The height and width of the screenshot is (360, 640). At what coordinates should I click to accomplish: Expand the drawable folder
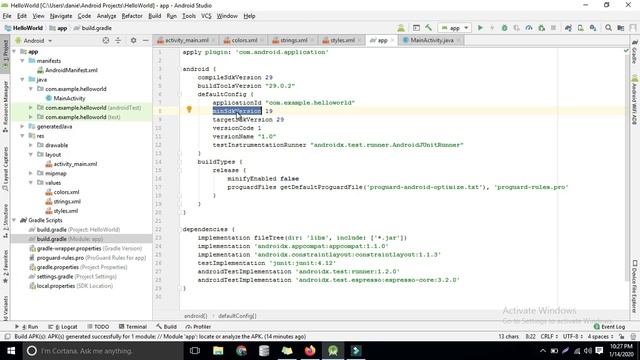tap(31, 145)
